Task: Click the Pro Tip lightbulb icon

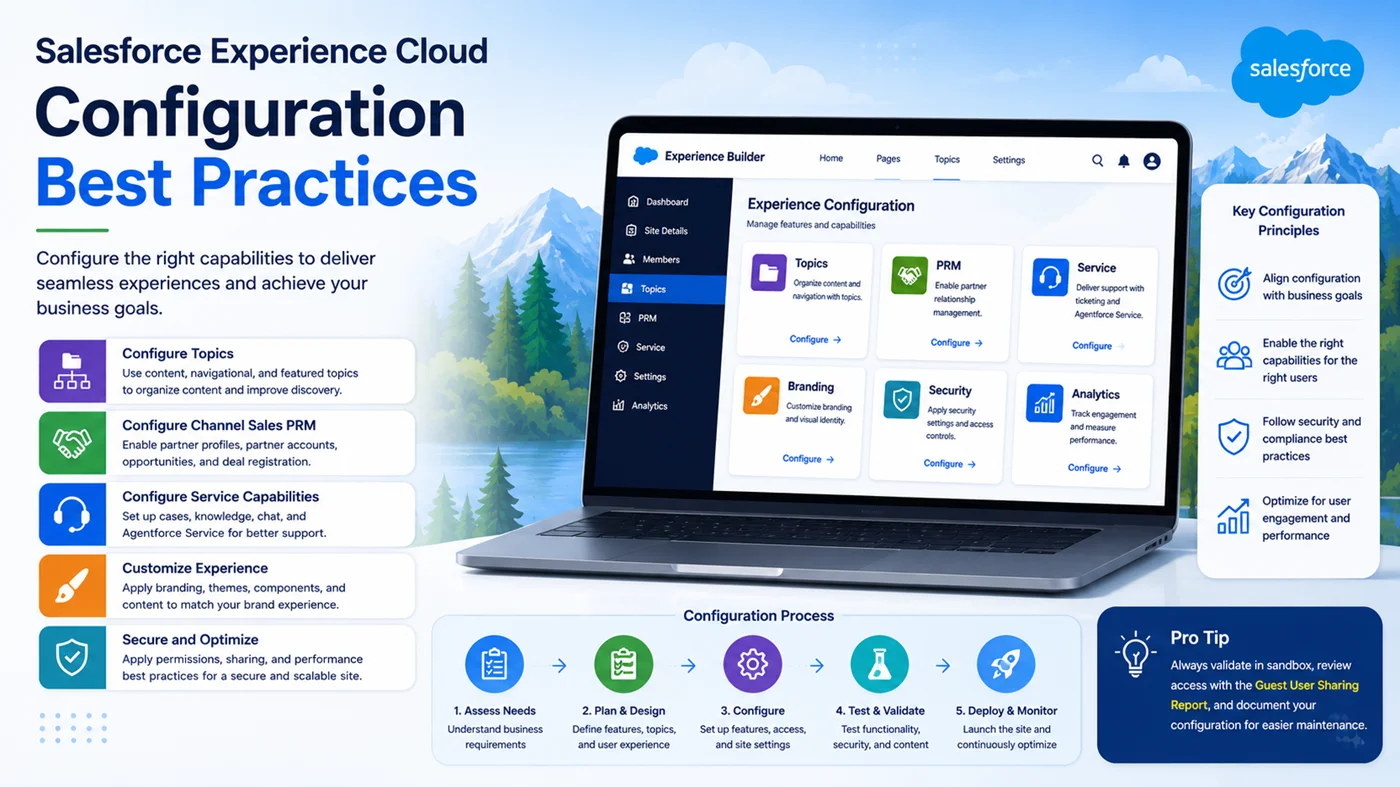Action: pos(1137,653)
